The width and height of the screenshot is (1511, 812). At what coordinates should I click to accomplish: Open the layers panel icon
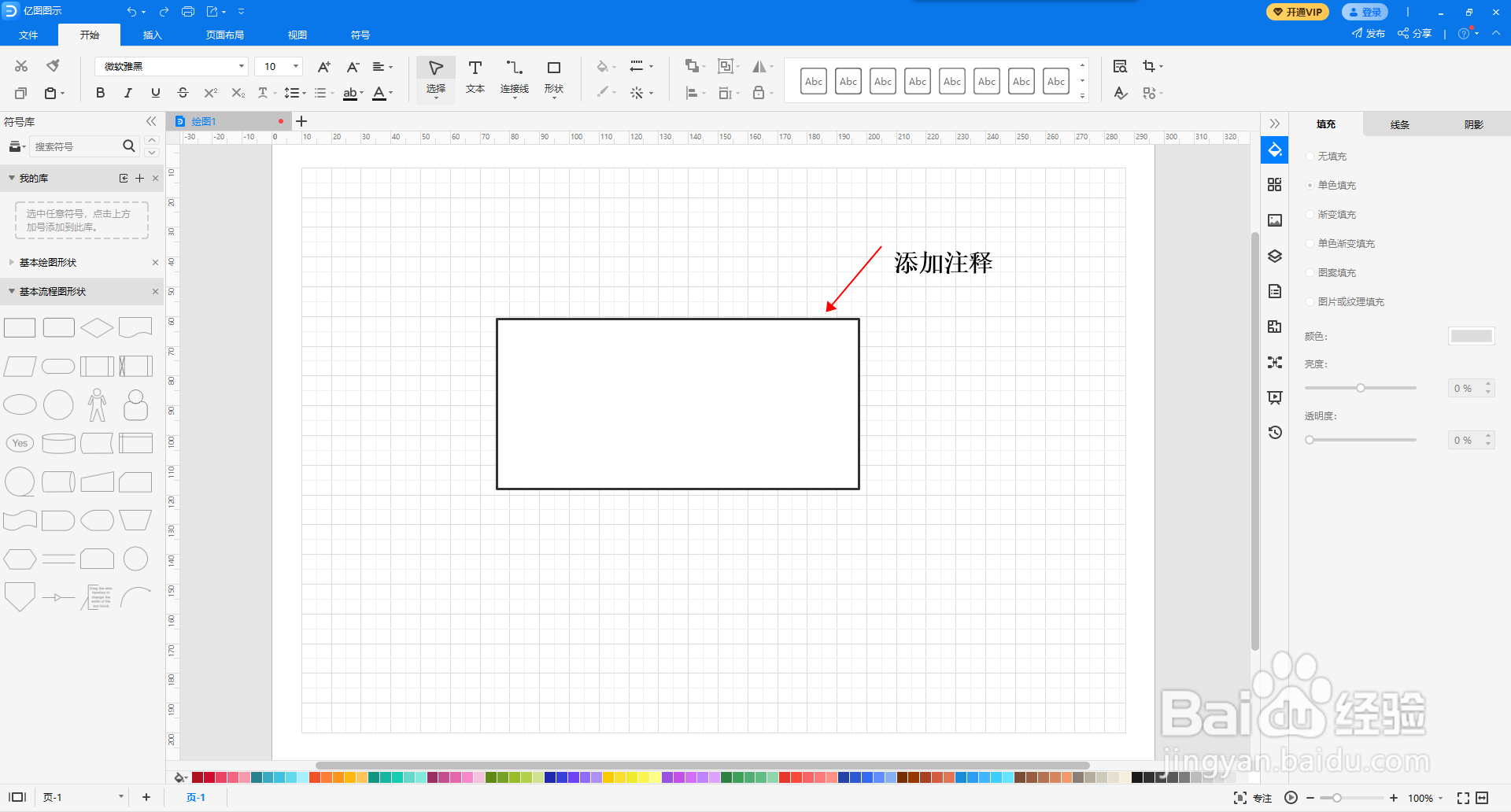[1275, 256]
